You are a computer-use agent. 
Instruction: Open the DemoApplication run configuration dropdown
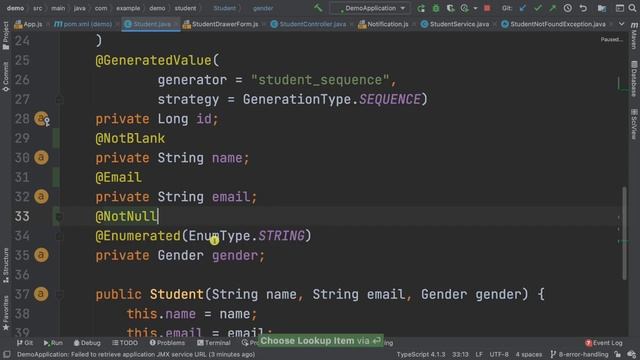371,8
